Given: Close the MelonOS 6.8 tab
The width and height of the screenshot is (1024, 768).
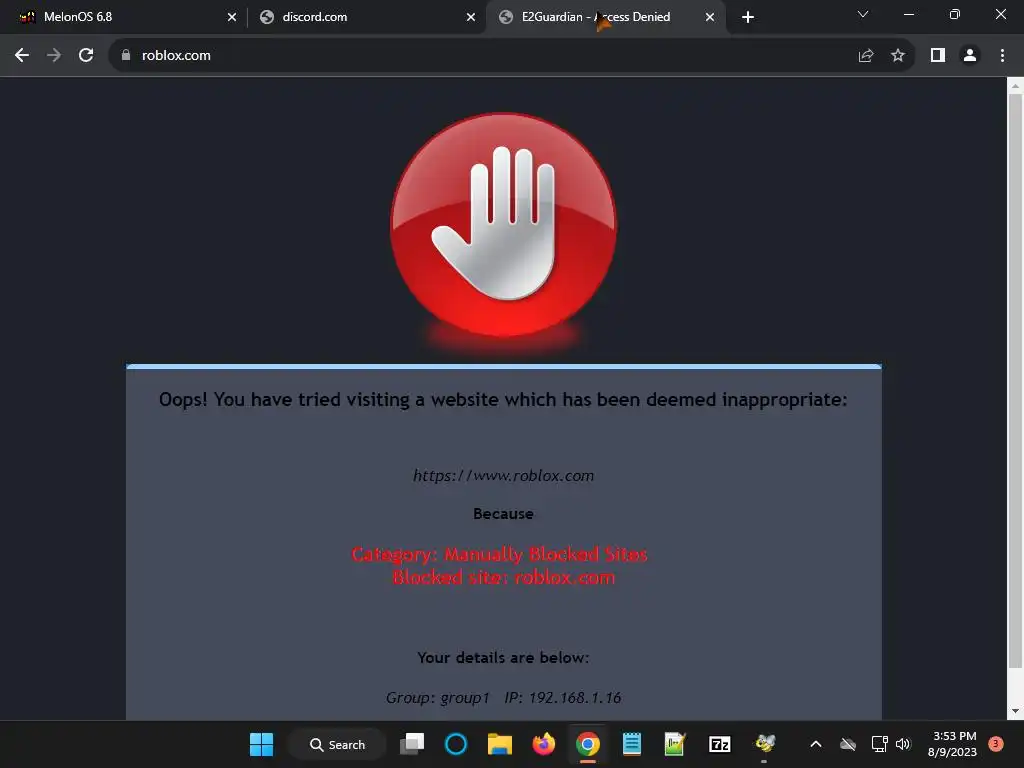Looking at the screenshot, I should pyautogui.click(x=232, y=17).
